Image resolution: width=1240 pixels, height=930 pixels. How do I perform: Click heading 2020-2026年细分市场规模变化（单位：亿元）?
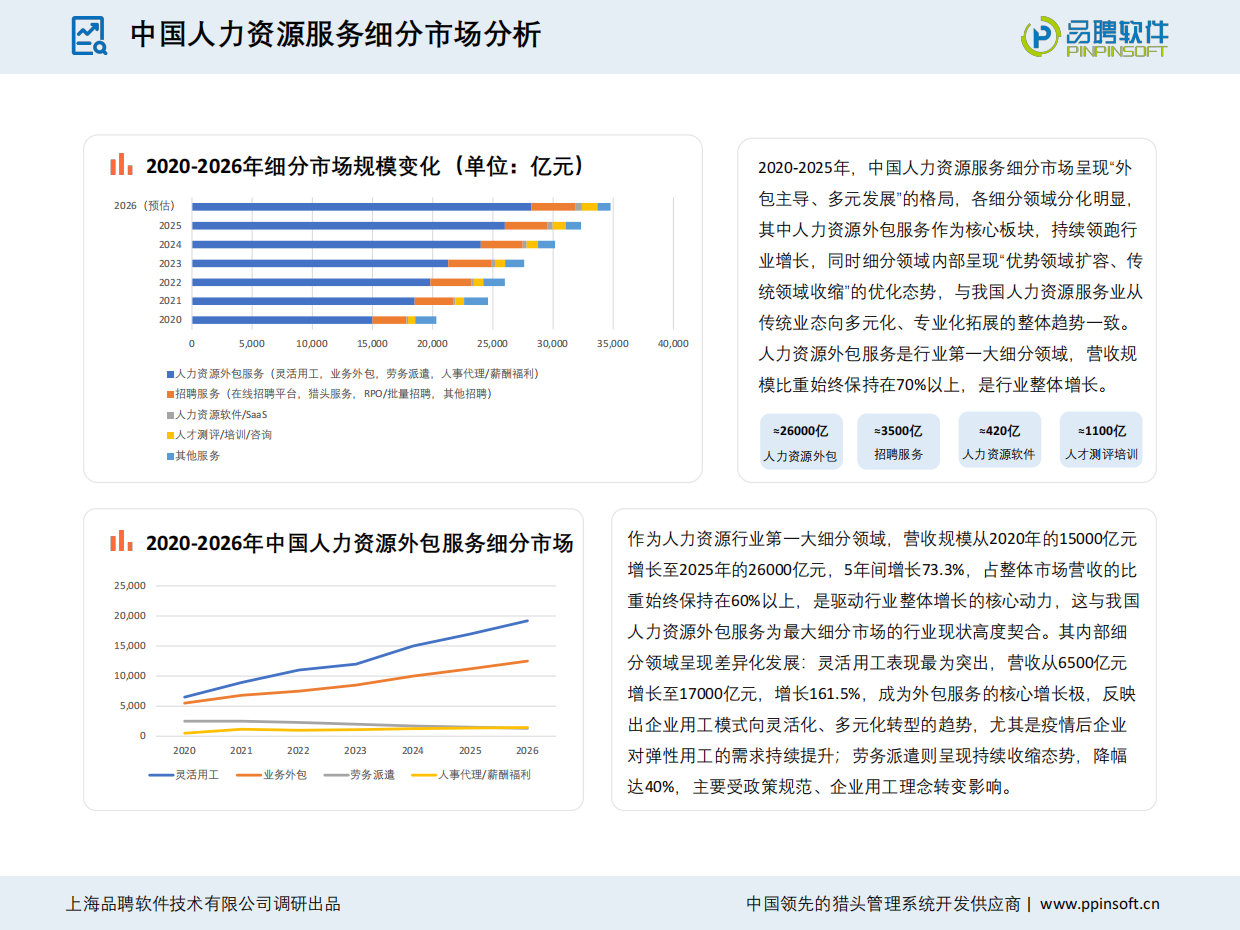pos(366,166)
